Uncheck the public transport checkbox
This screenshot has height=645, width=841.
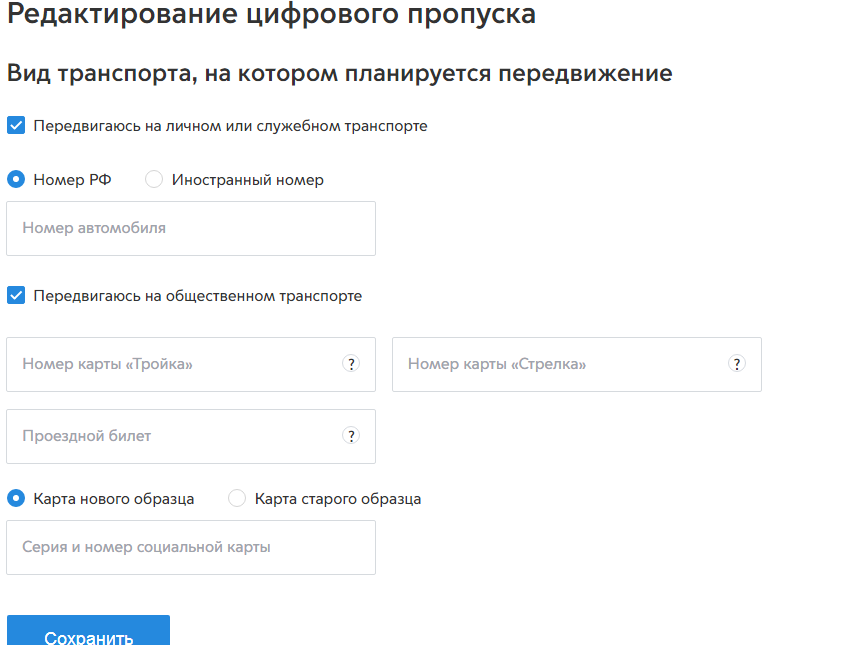(x=16, y=296)
